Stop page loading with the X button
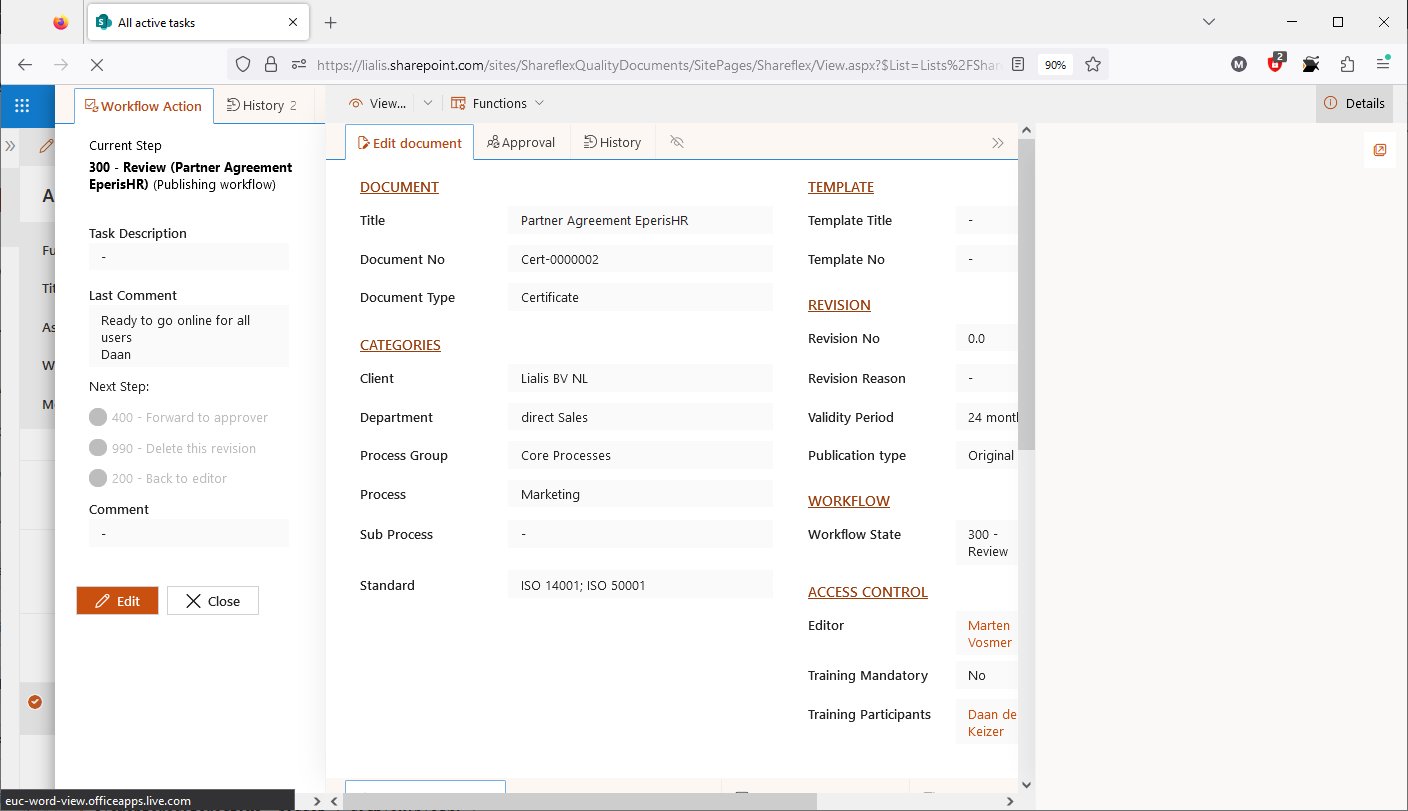The height and width of the screenshot is (811, 1408). tap(96, 64)
